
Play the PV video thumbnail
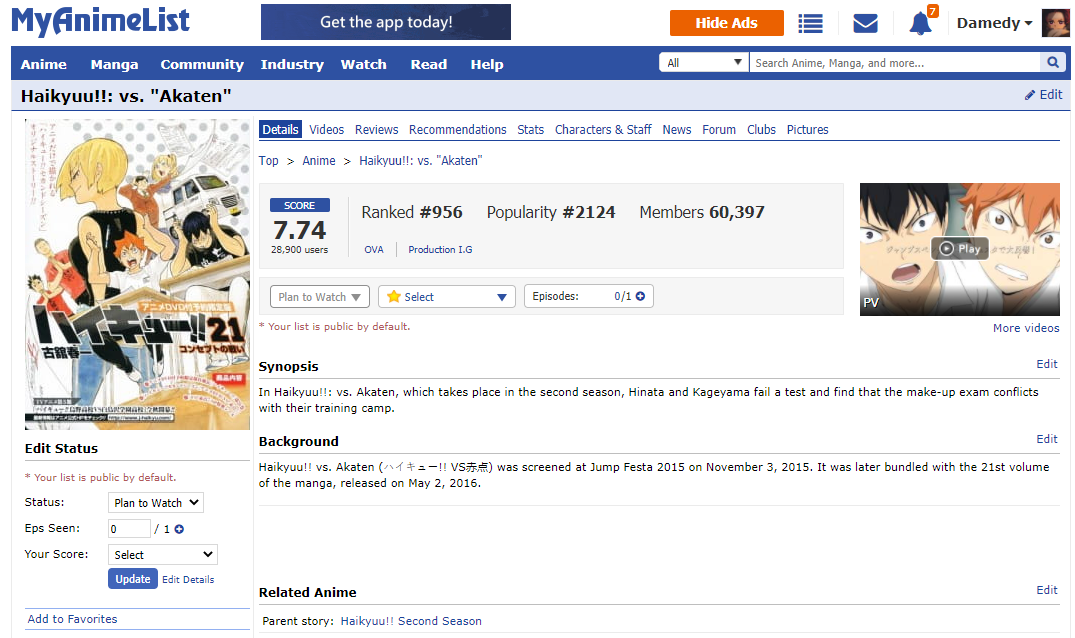[959, 249]
